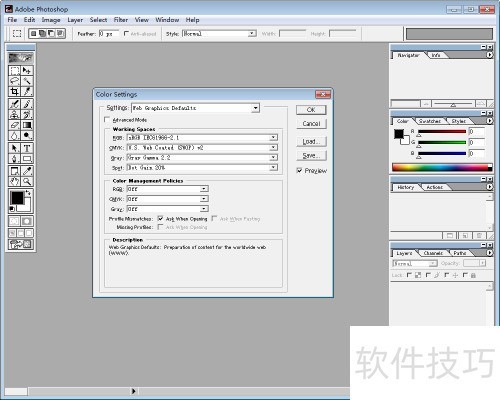Select the Eraser tool

click(x=14, y=125)
